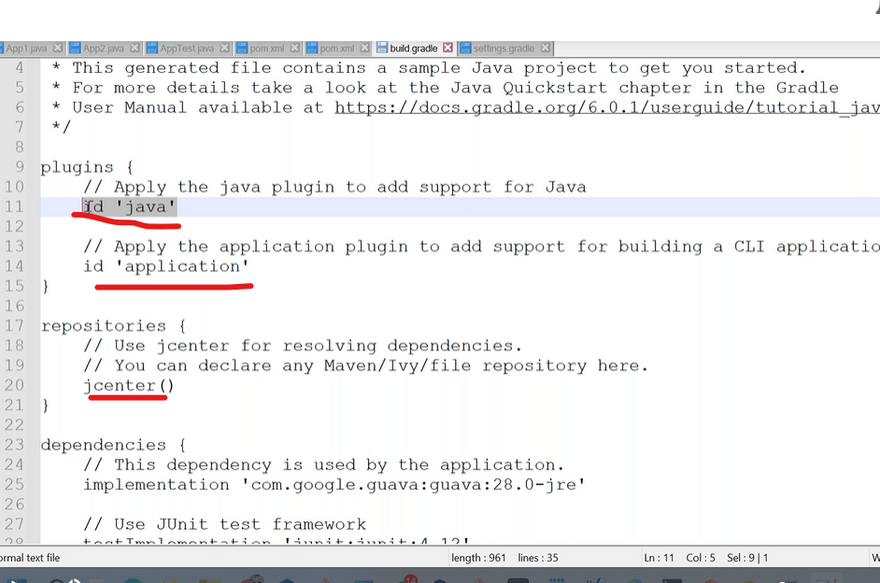
Task: Open the AppTest.java tab
Action: click(x=187, y=48)
